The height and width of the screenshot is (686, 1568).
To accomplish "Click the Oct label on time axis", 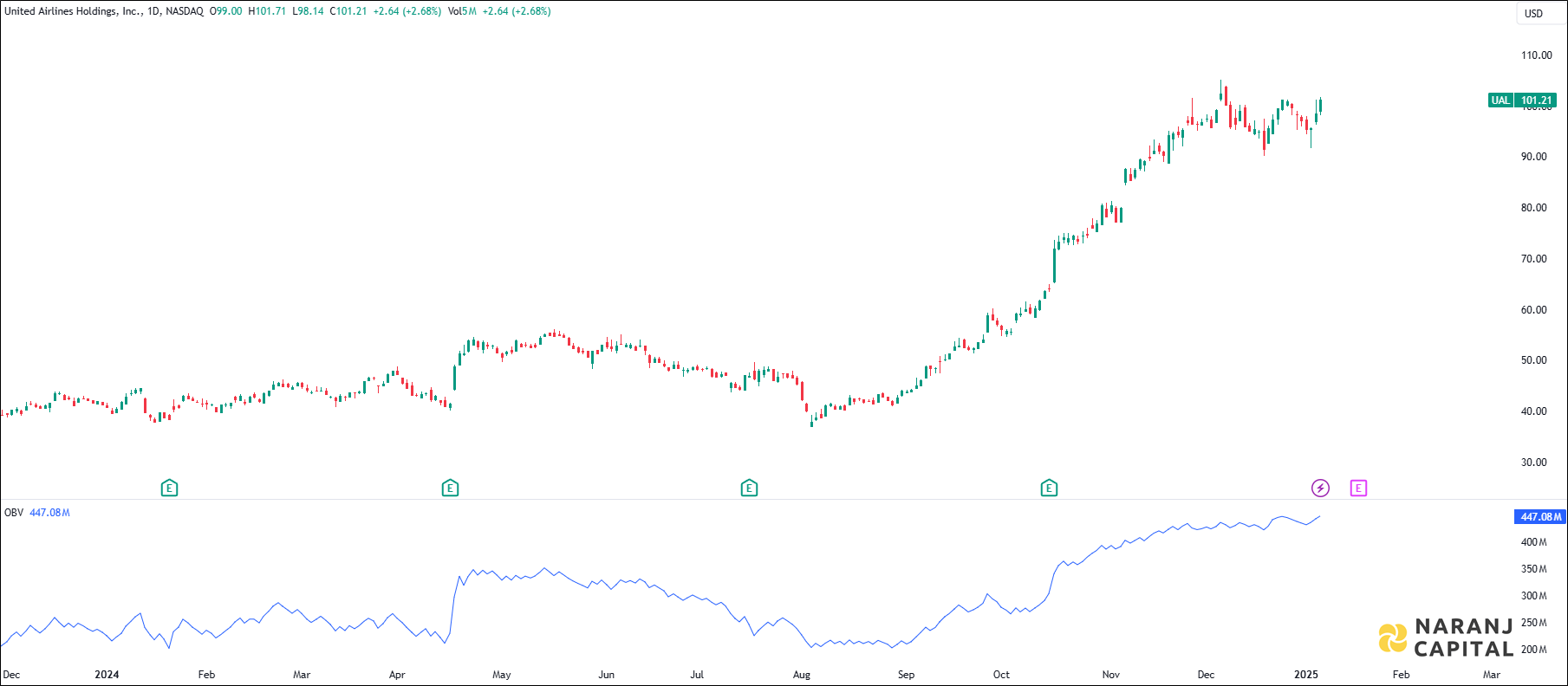I will (1001, 675).
